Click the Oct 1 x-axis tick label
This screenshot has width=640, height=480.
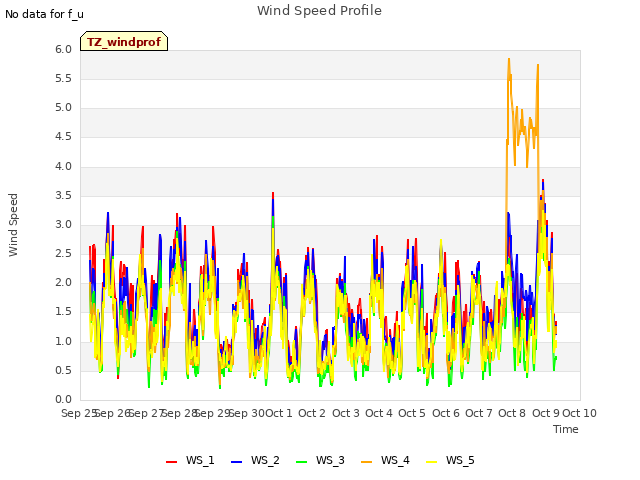279,413
